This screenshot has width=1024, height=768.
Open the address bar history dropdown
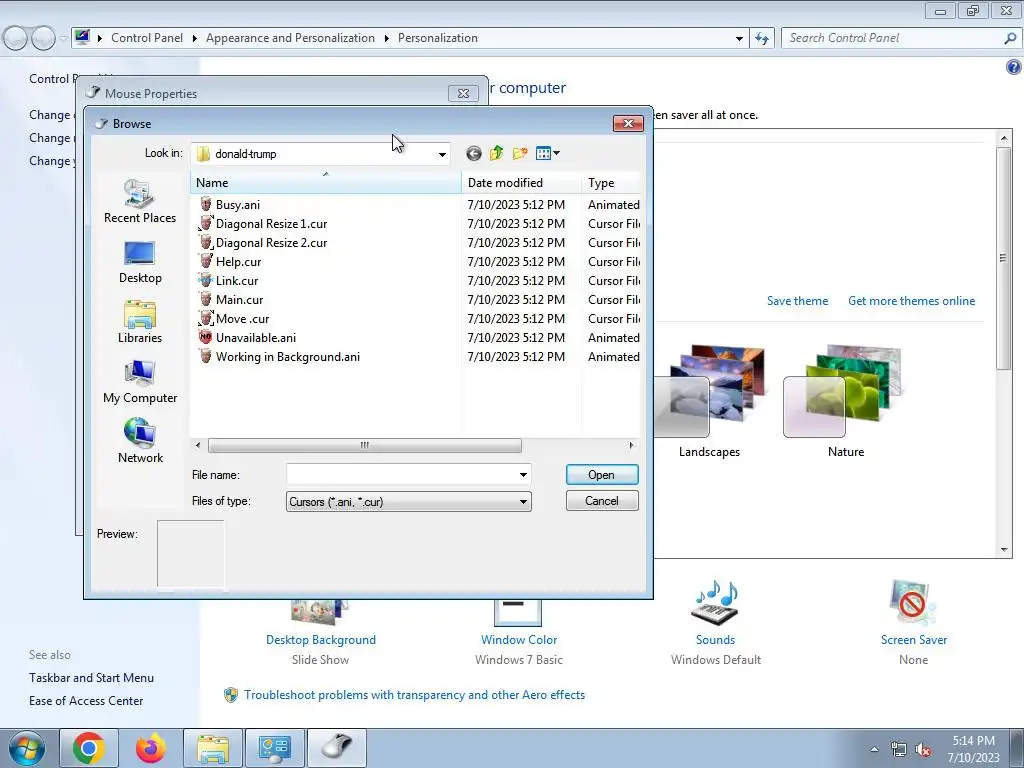(739, 39)
